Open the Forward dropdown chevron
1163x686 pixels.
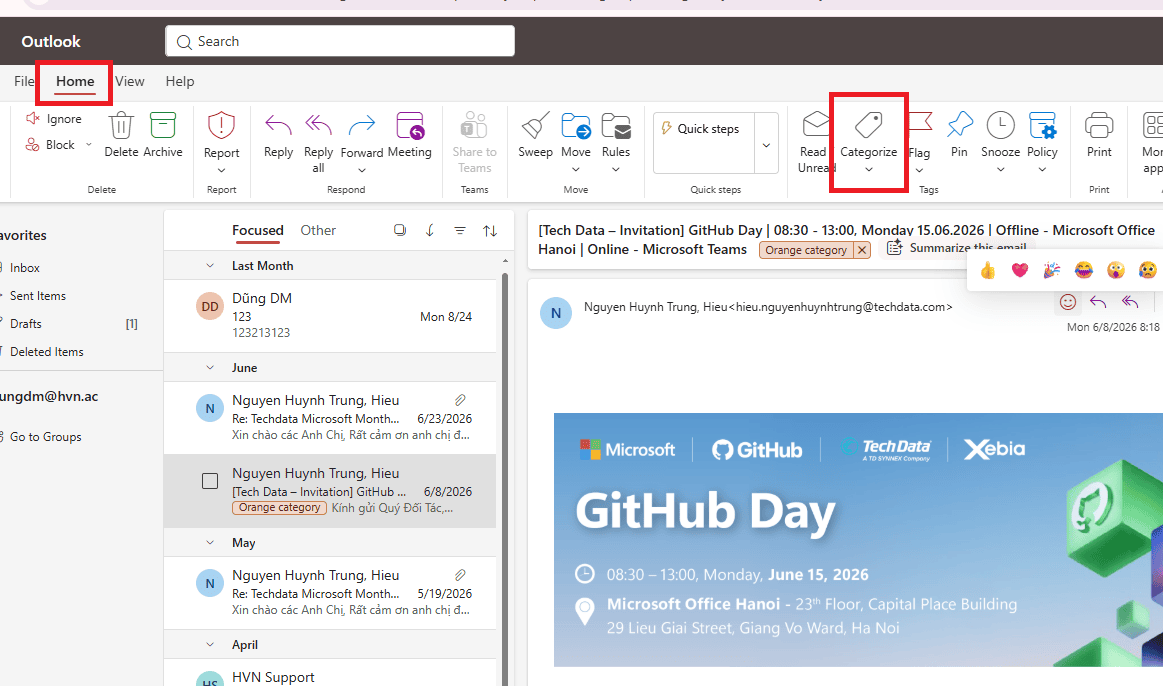pos(362,171)
